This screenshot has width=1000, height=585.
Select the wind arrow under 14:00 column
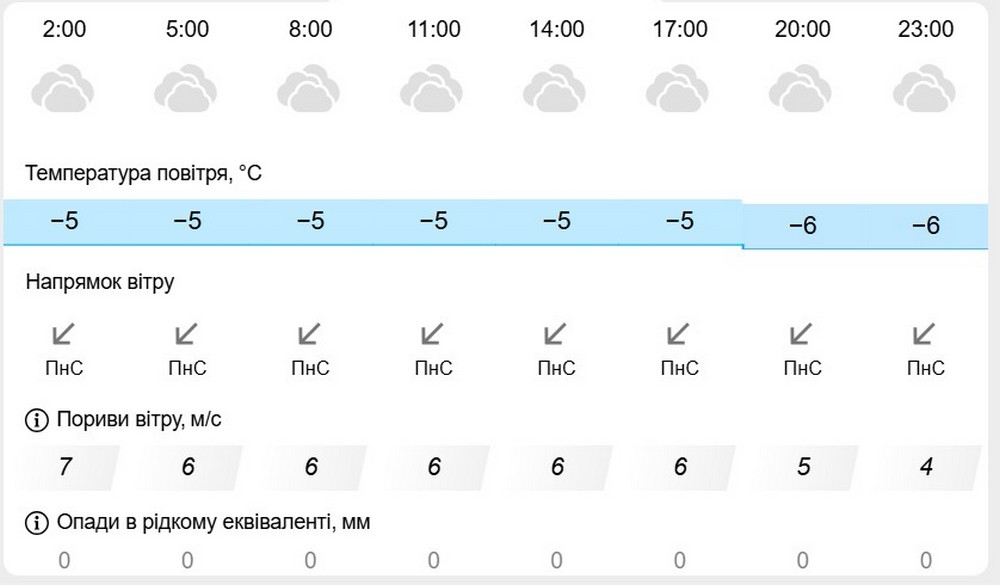(x=556, y=333)
